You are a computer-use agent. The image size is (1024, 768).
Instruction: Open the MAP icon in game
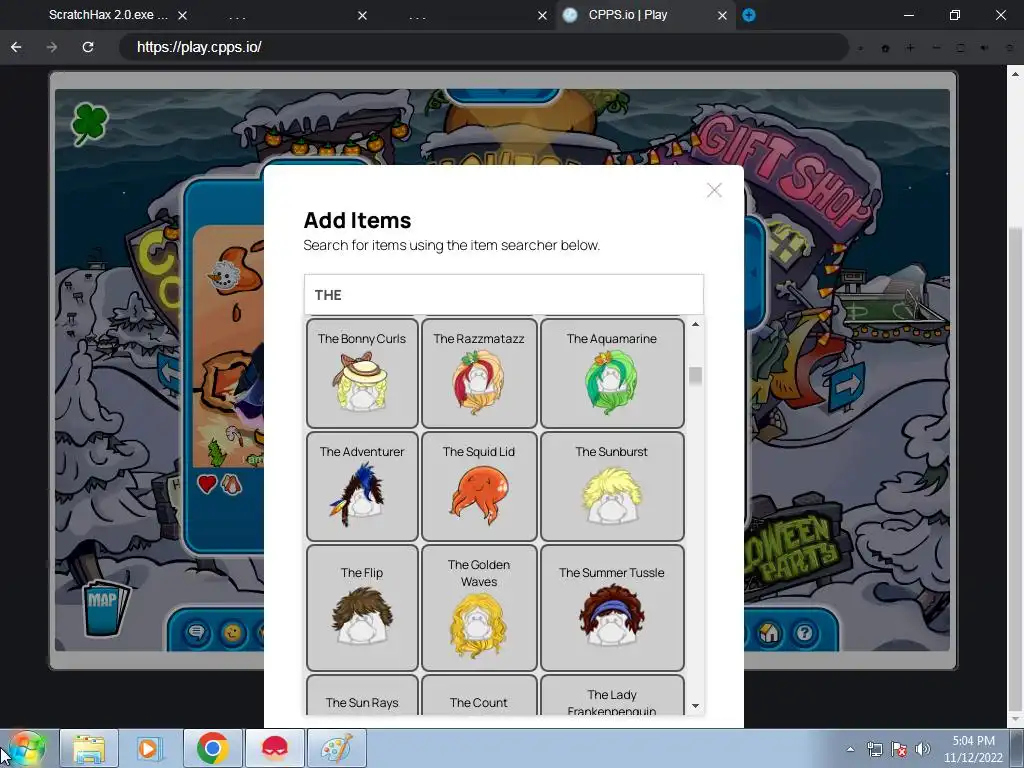[x=104, y=607]
